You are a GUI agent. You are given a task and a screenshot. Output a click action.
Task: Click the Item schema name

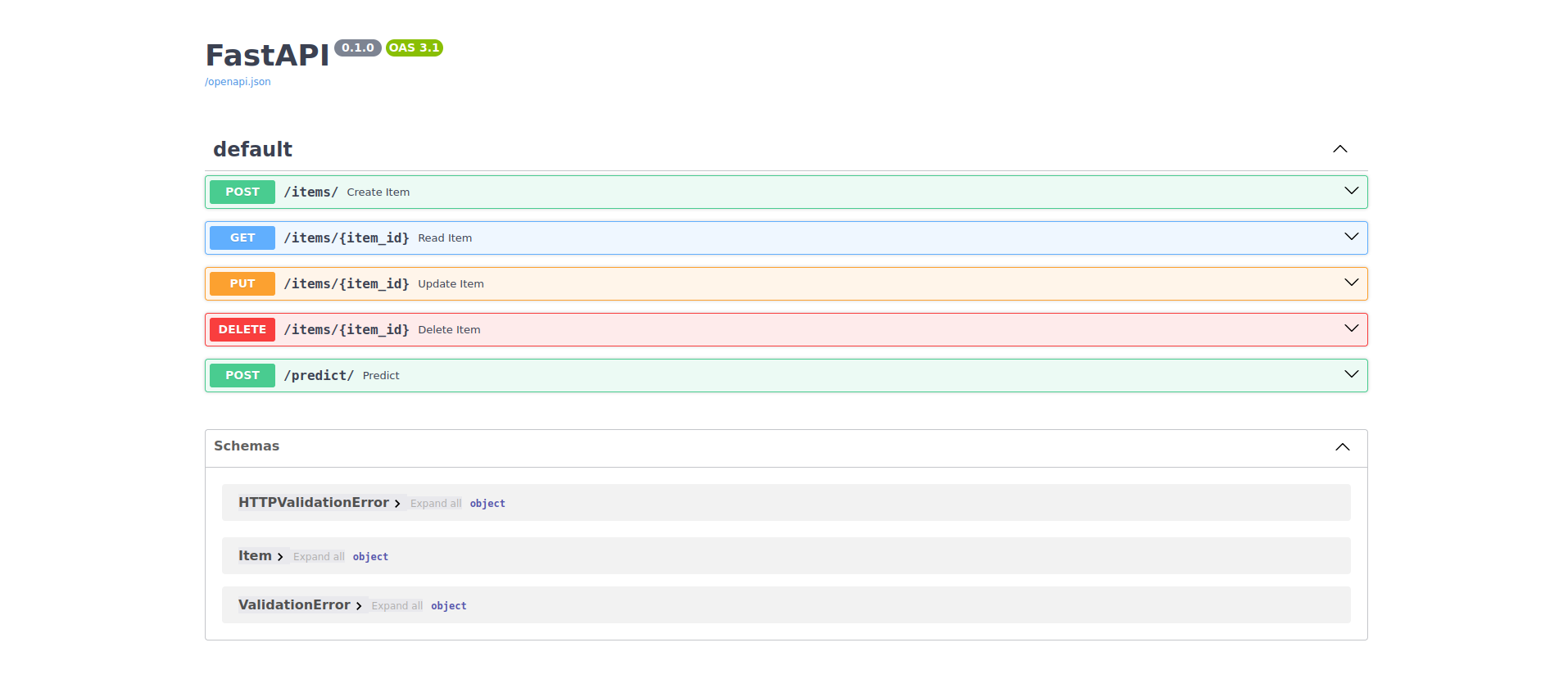255,556
